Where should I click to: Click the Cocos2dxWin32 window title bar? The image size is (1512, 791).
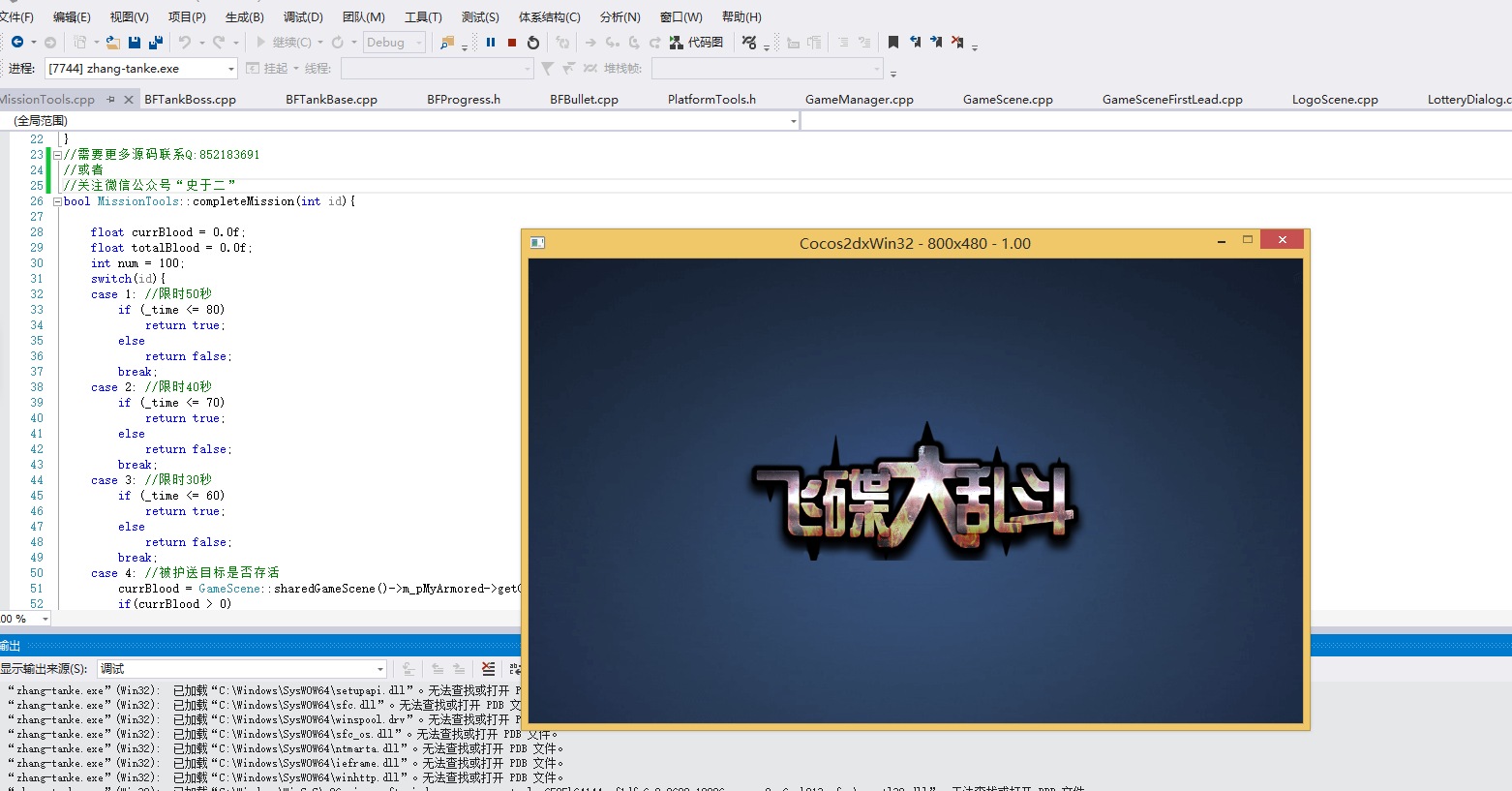915,243
